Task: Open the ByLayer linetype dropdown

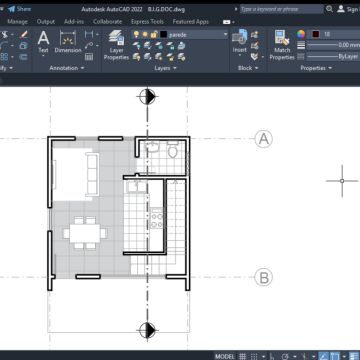Action: point(333,56)
